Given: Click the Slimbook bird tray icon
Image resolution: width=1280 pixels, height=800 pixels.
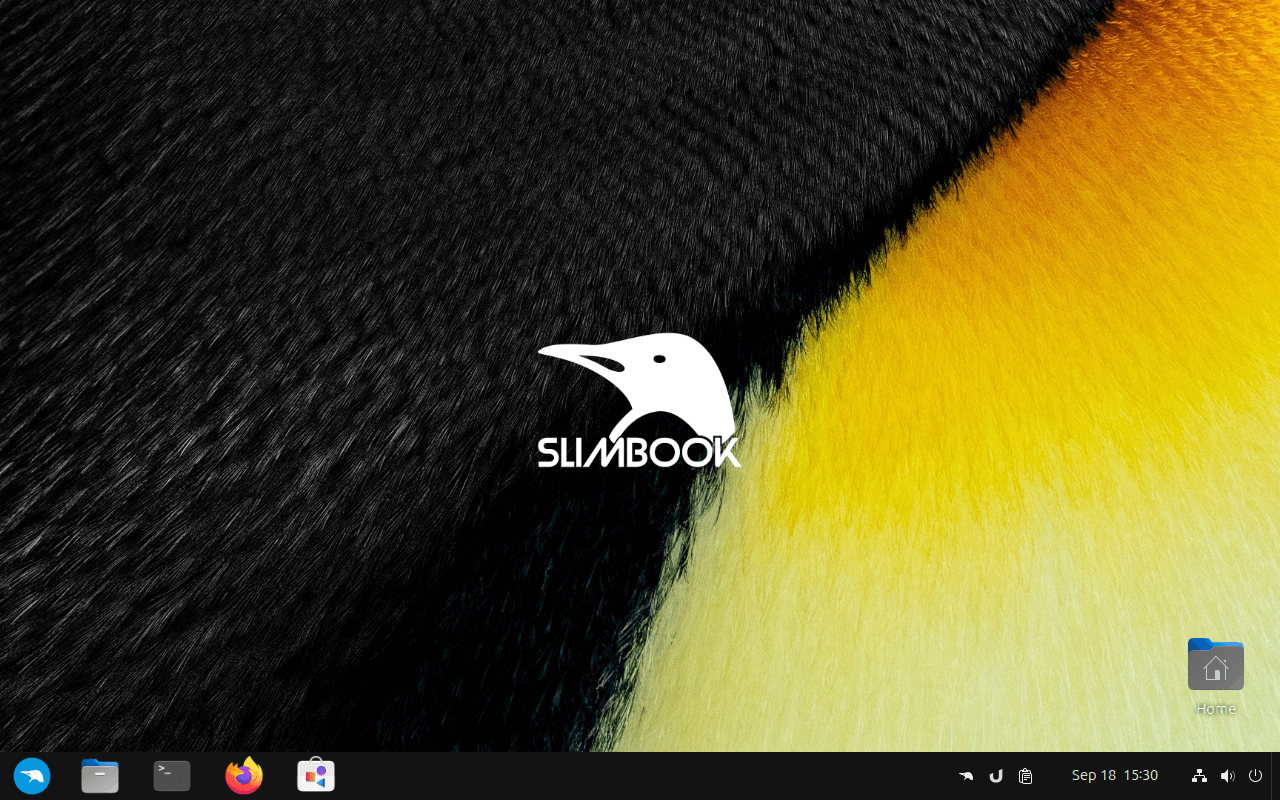Looking at the screenshot, I should coord(966,776).
